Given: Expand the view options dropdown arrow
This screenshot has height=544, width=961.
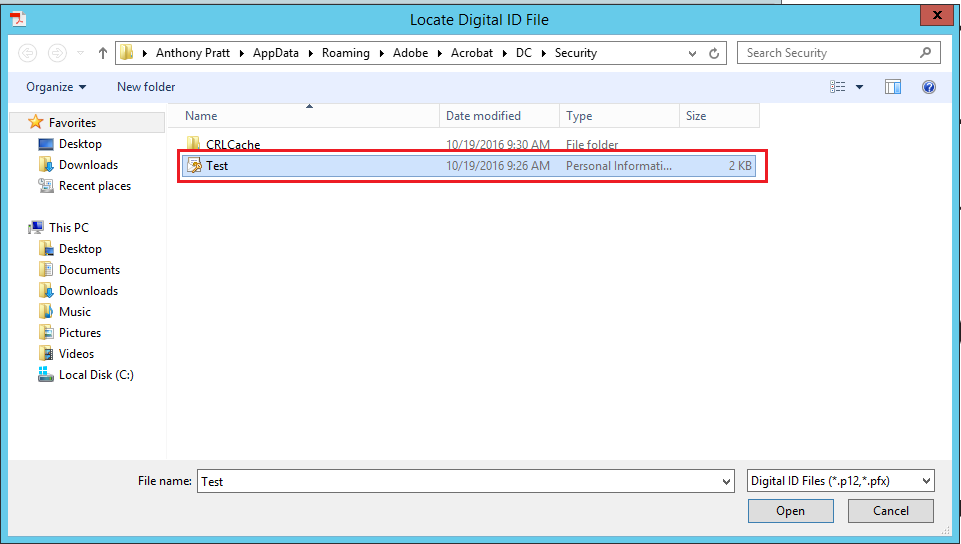Looking at the screenshot, I should [x=859, y=87].
